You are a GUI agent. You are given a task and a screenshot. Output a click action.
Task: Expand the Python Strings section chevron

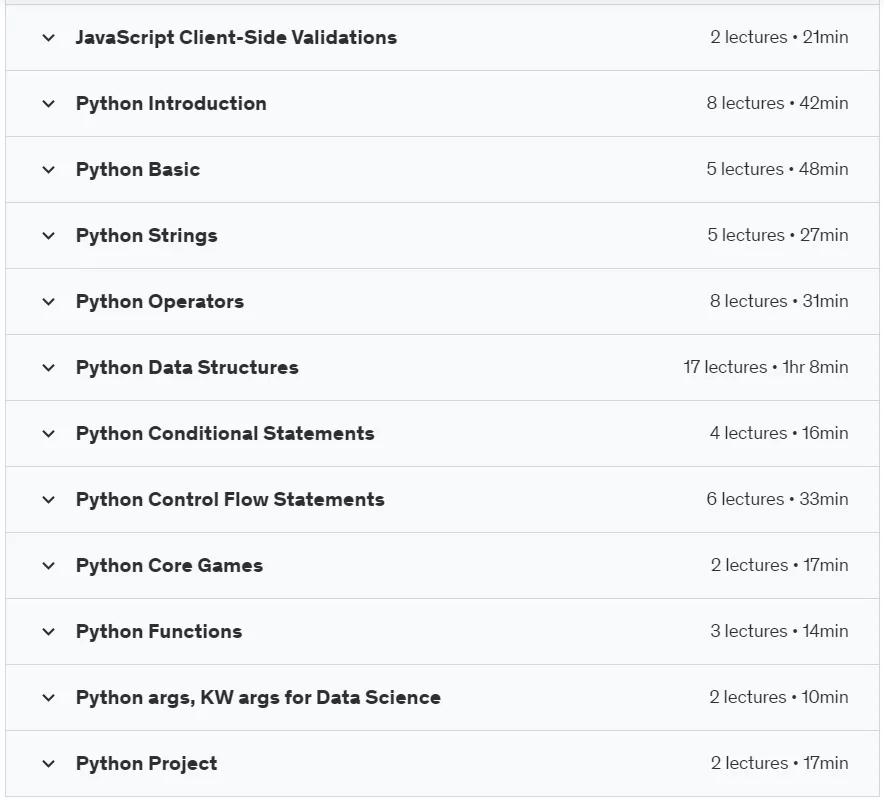click(48, 236)
